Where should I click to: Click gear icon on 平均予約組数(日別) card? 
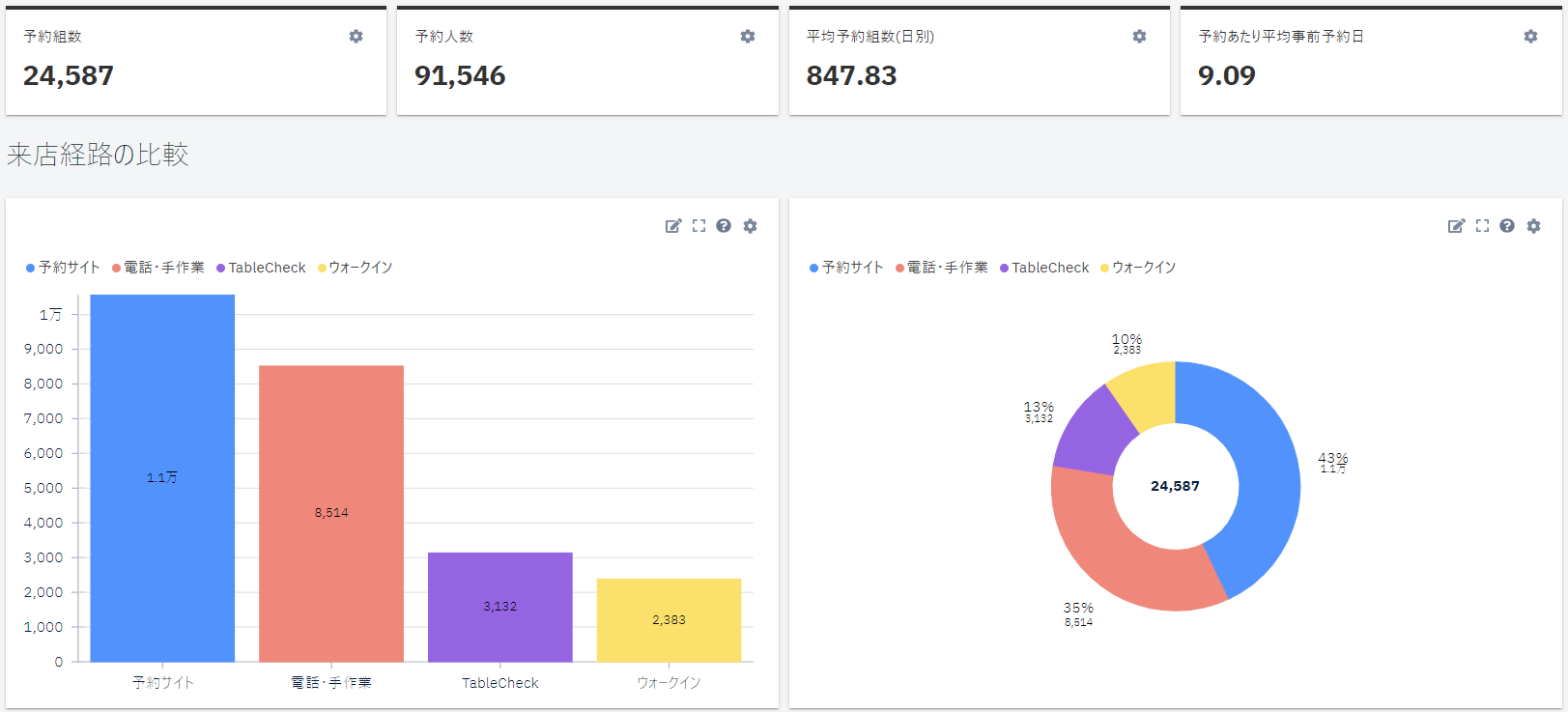click(x=1139, y=37)
